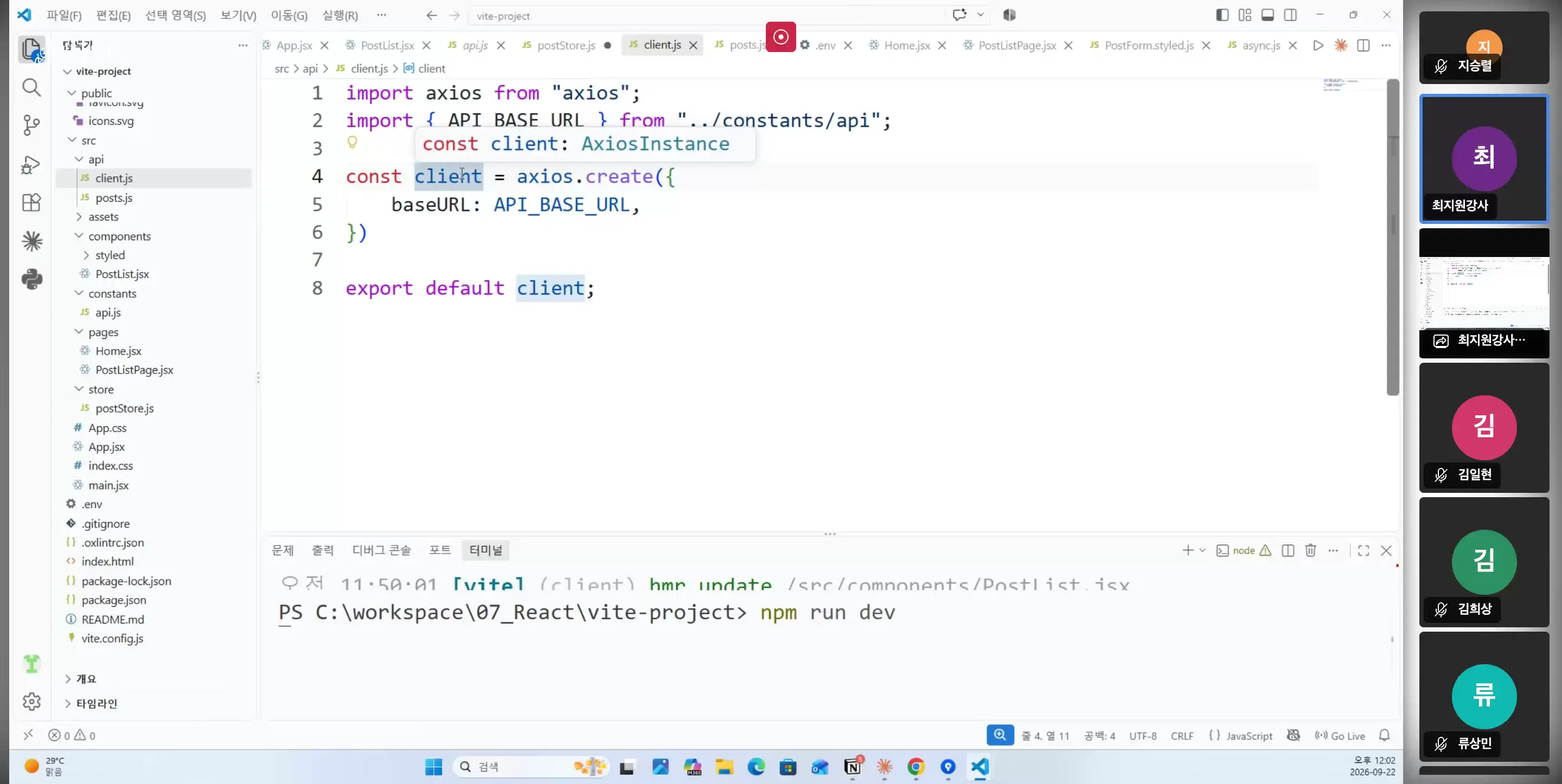Split the editor to the right
1562x784 pixels.
1363,46
